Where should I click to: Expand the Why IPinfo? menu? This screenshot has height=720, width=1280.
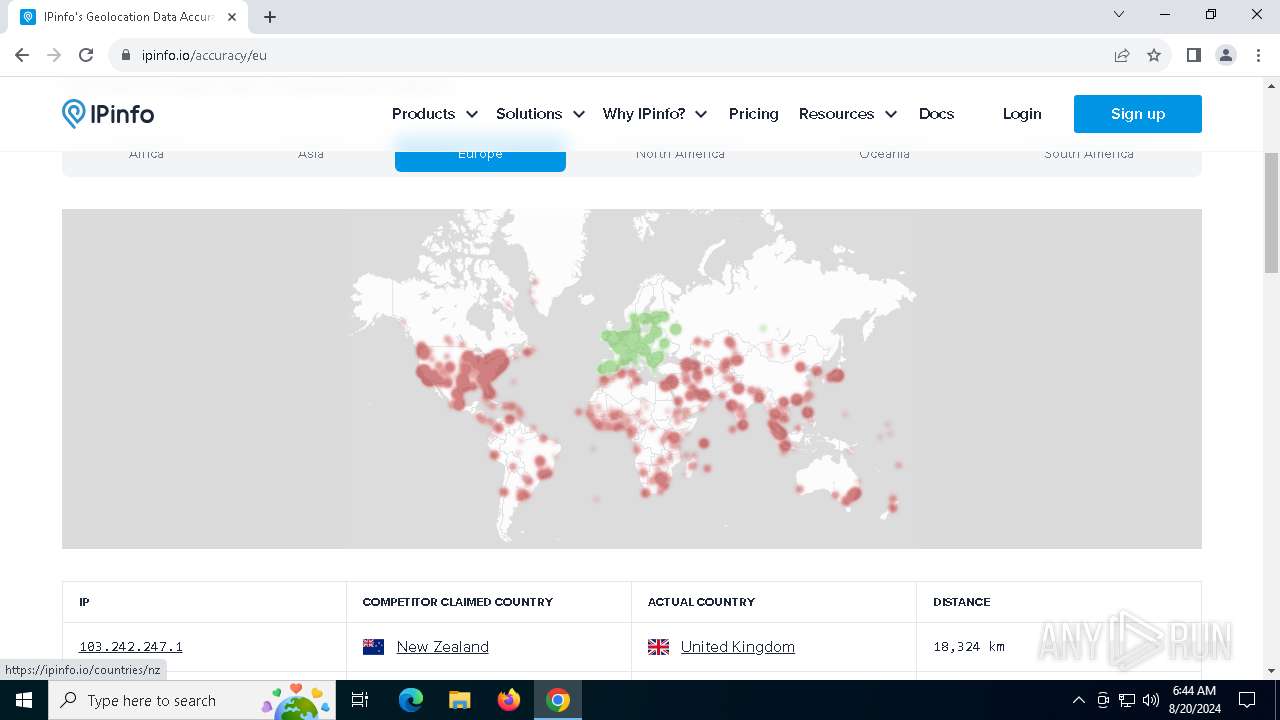[x=655, y=114]
